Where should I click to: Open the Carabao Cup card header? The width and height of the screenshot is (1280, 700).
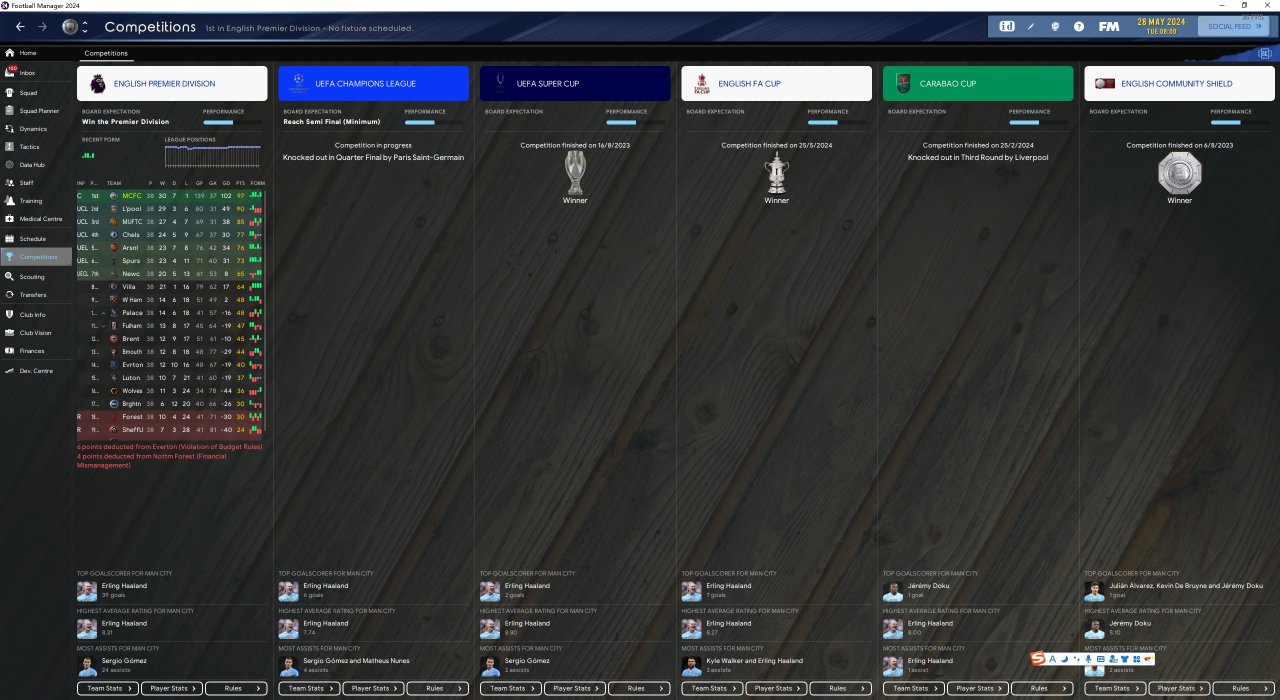click(978, 84)
